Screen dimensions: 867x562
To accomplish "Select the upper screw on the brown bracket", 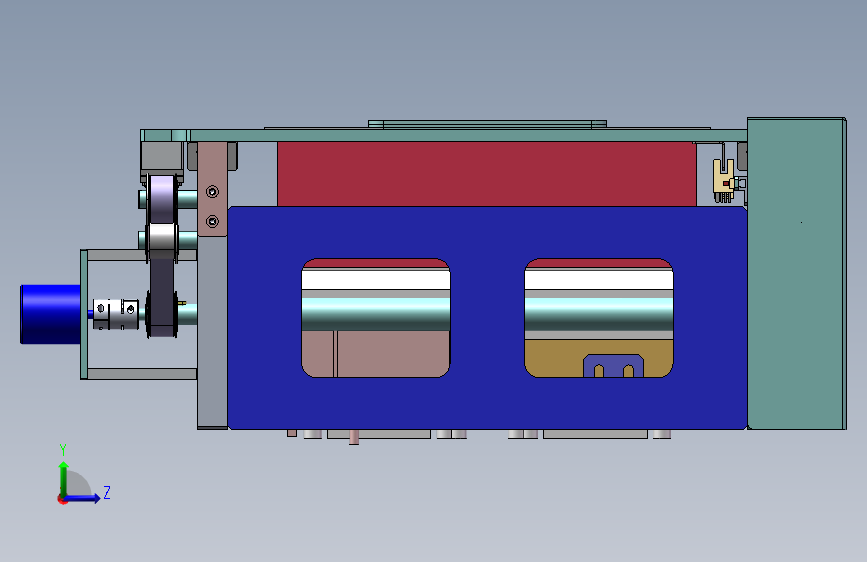I will 212,191.
